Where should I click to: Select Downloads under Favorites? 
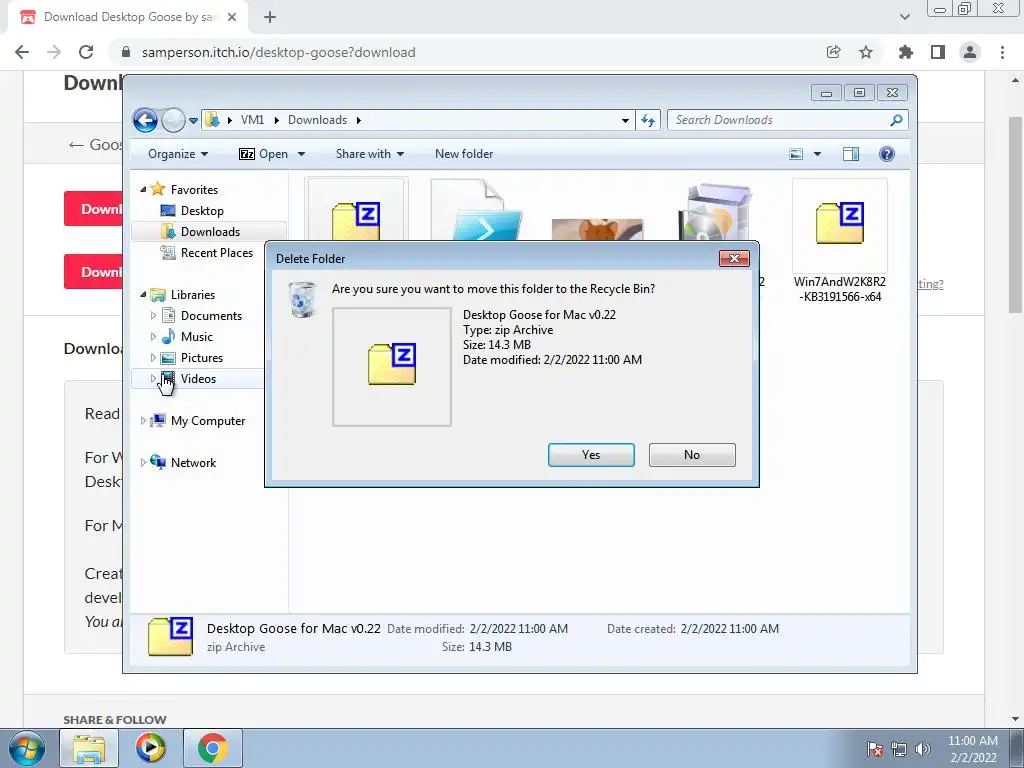pyautogui.click(x=210, y=232)
